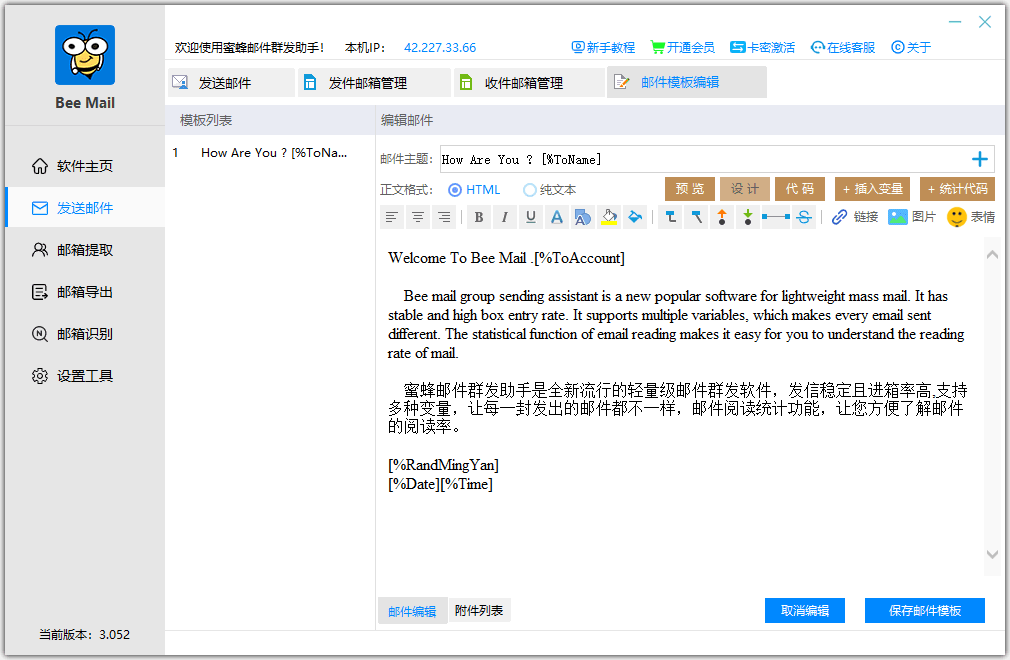The height and width of the screenshot is (660, 1010).
Task: Select the 邮件编辑 bottom tab
Action: click(x=412, y=611)
